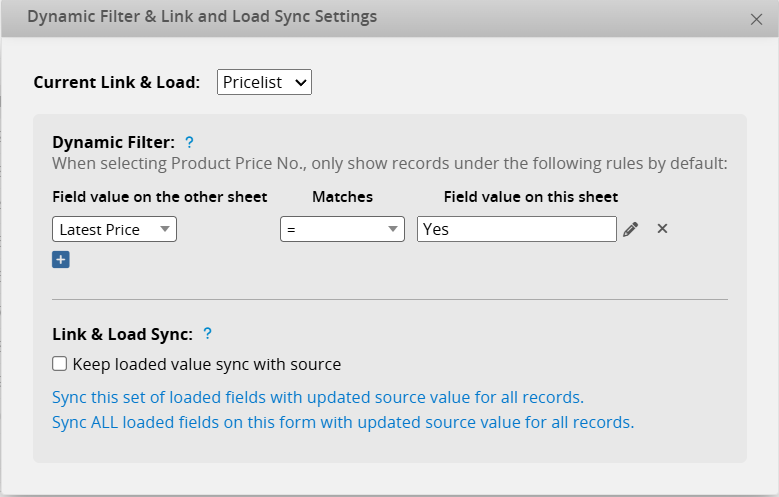This screenshot has width=779, height=497.
Task: Click Sync this set of loaded fields link
Action: (x=317, y=396)
